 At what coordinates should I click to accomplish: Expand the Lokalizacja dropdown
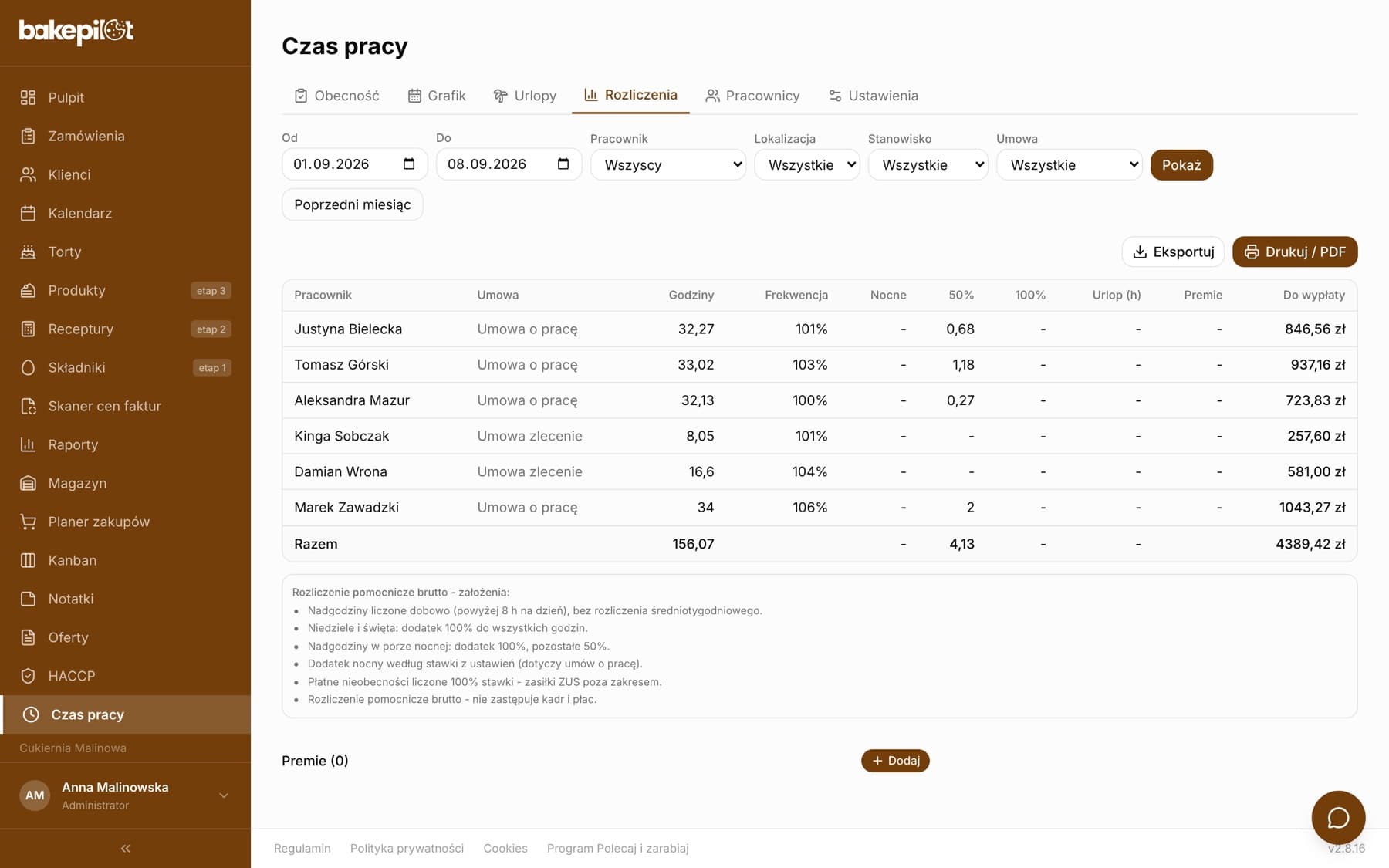coord(807,164)
